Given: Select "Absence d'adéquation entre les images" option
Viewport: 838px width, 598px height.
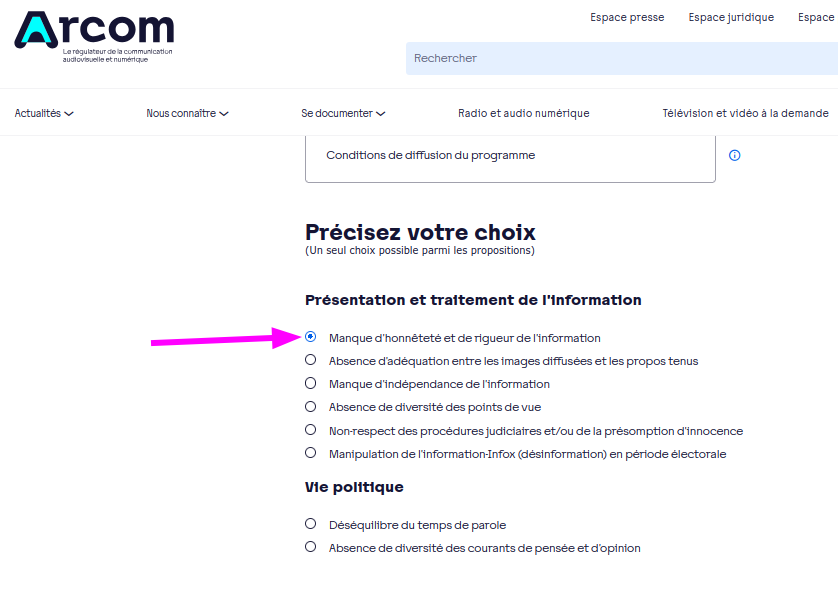Looking at the screenshot, I should tap(311, 360).
